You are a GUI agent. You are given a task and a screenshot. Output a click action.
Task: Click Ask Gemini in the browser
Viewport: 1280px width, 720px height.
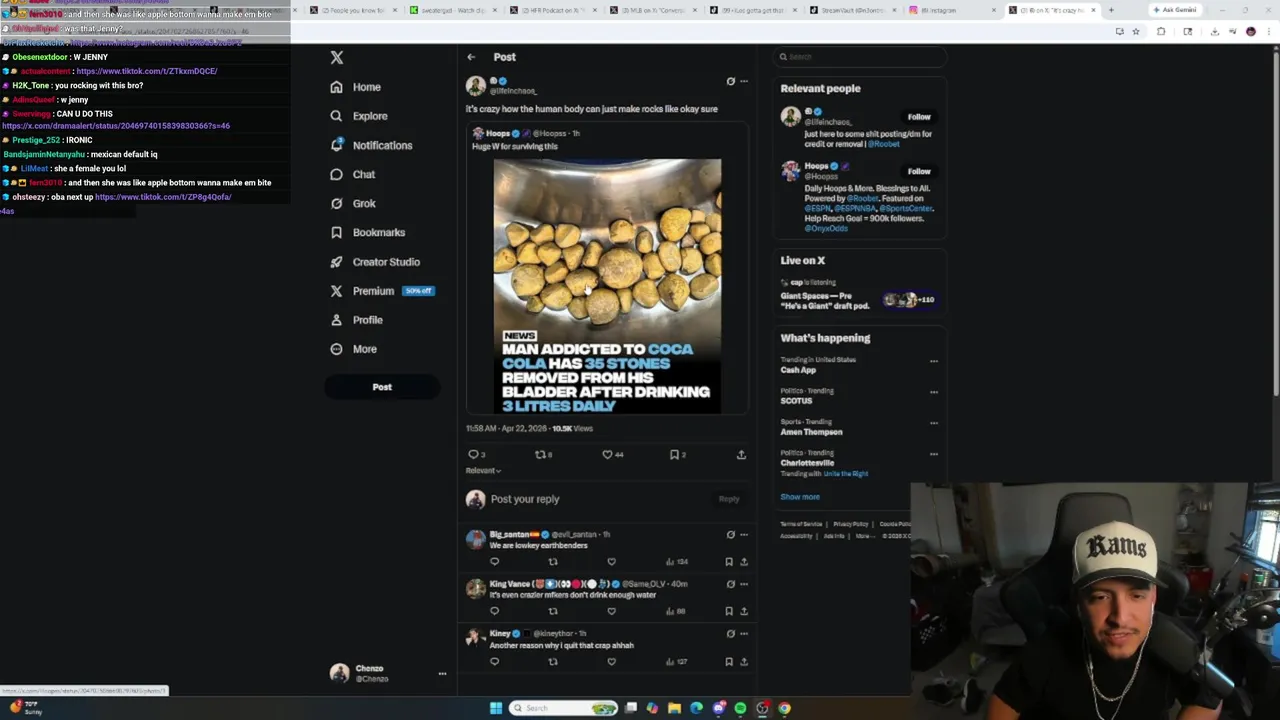point(1174,10)
